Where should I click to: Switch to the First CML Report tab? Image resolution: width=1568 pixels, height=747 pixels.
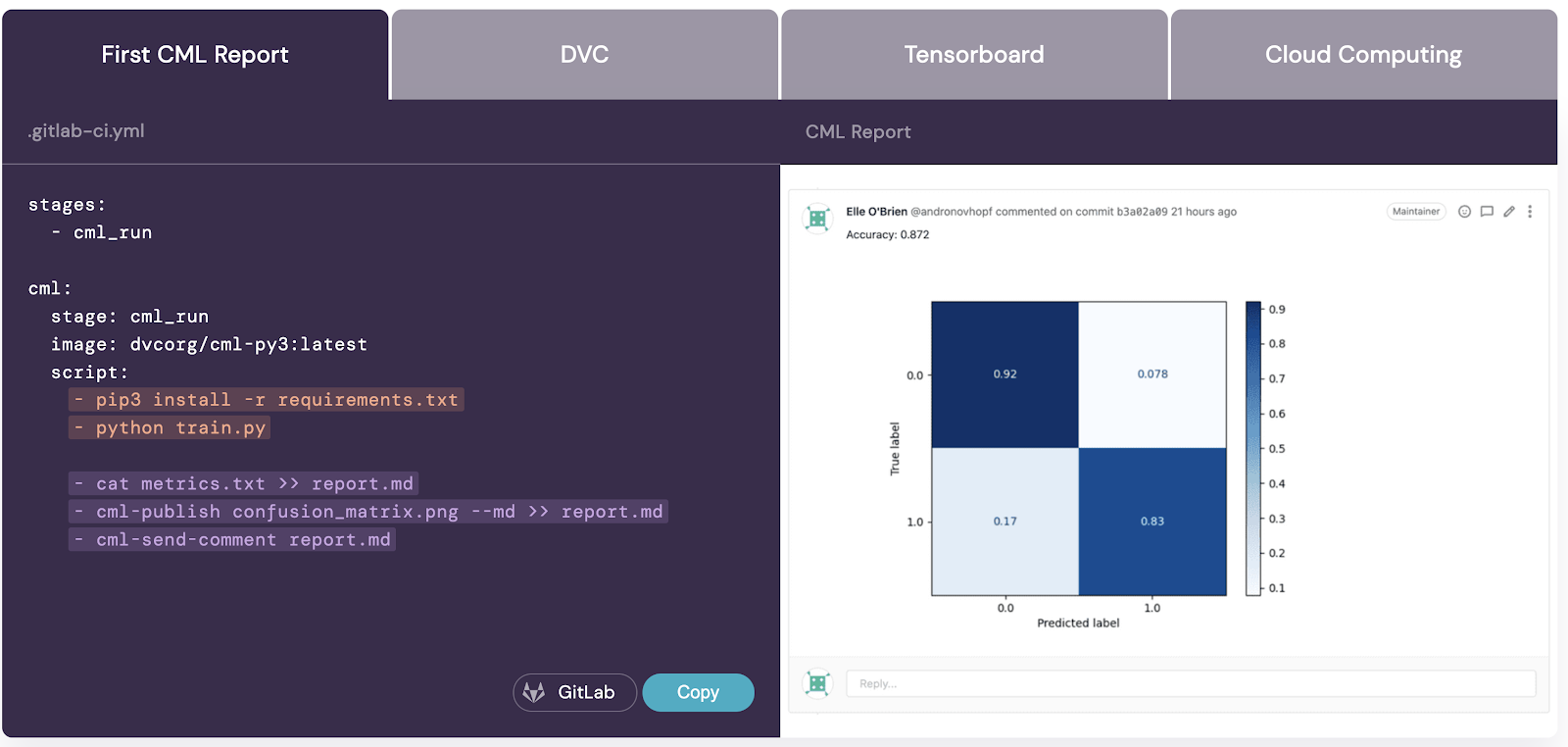pyautogui.click(x=194, y=54)
